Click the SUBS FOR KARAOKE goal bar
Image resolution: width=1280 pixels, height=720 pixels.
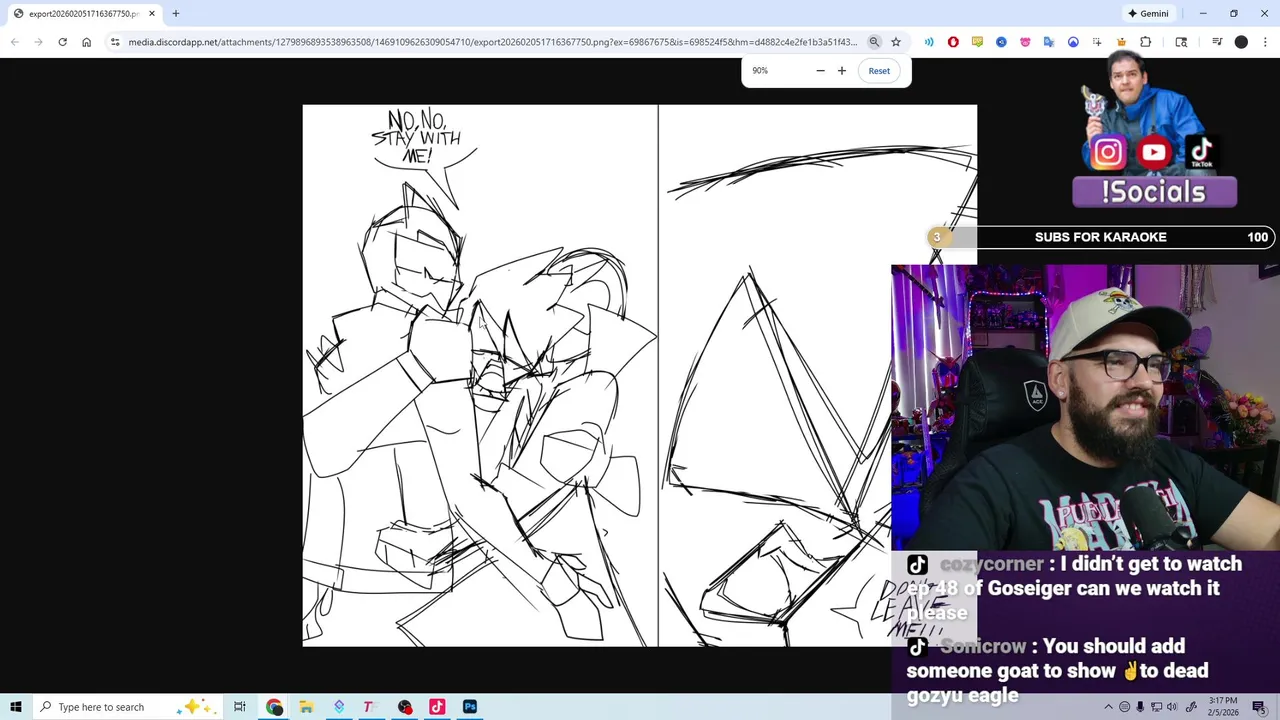pyautogui.click(x=1102, y=237)
